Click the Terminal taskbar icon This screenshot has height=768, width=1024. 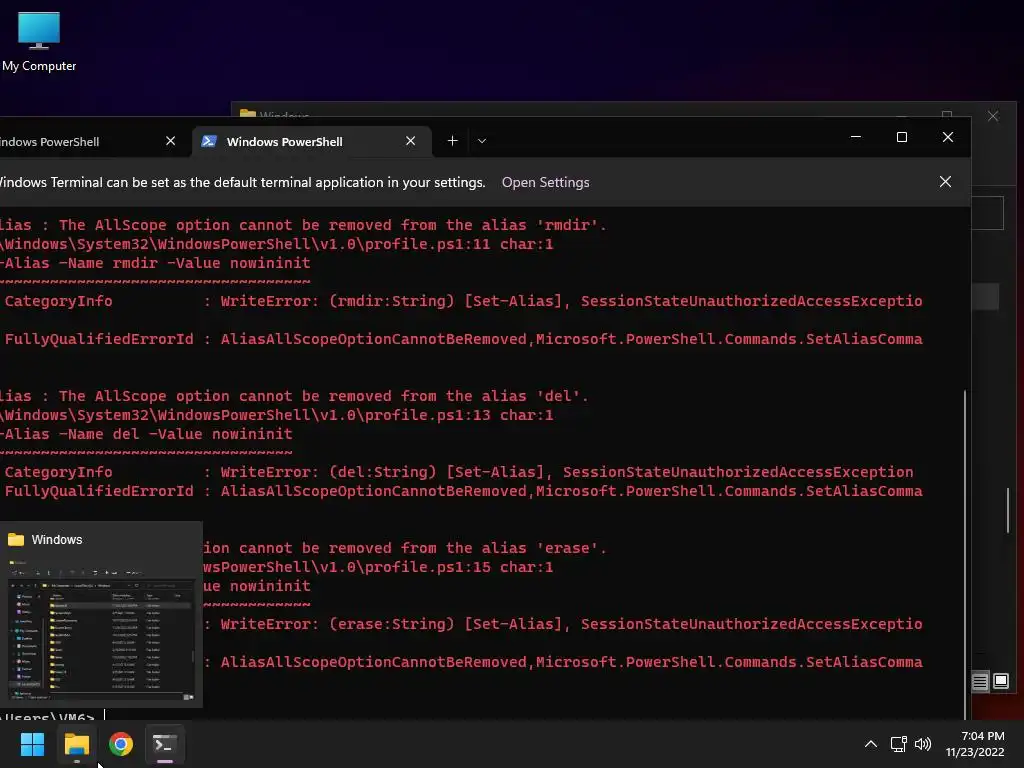(x=165, y=744)
